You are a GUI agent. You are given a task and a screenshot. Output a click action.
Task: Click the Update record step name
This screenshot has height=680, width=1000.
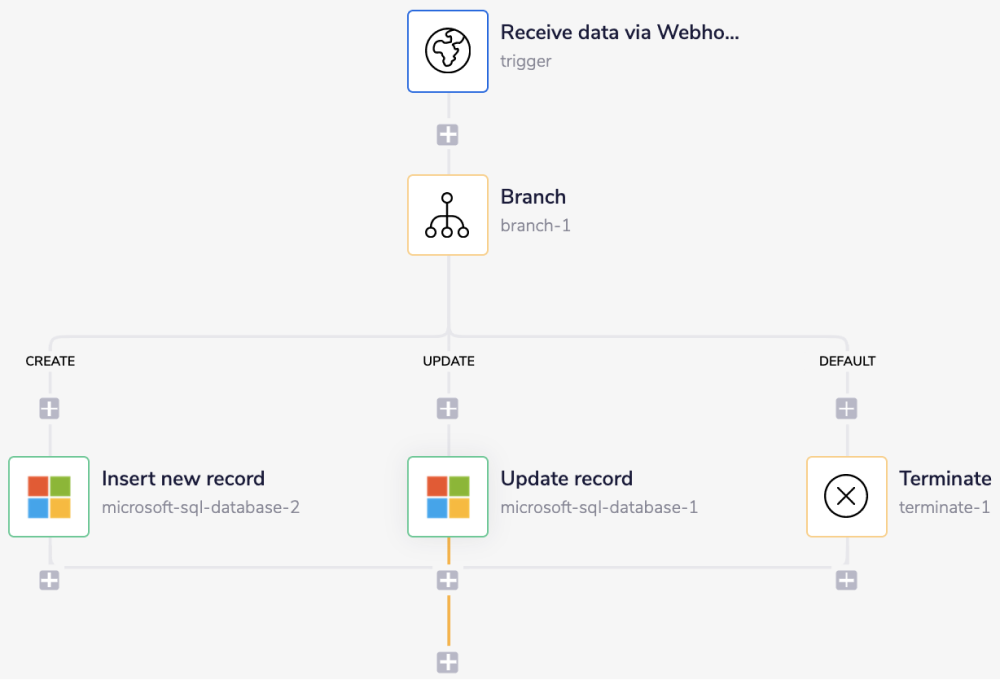click(566, 478)
